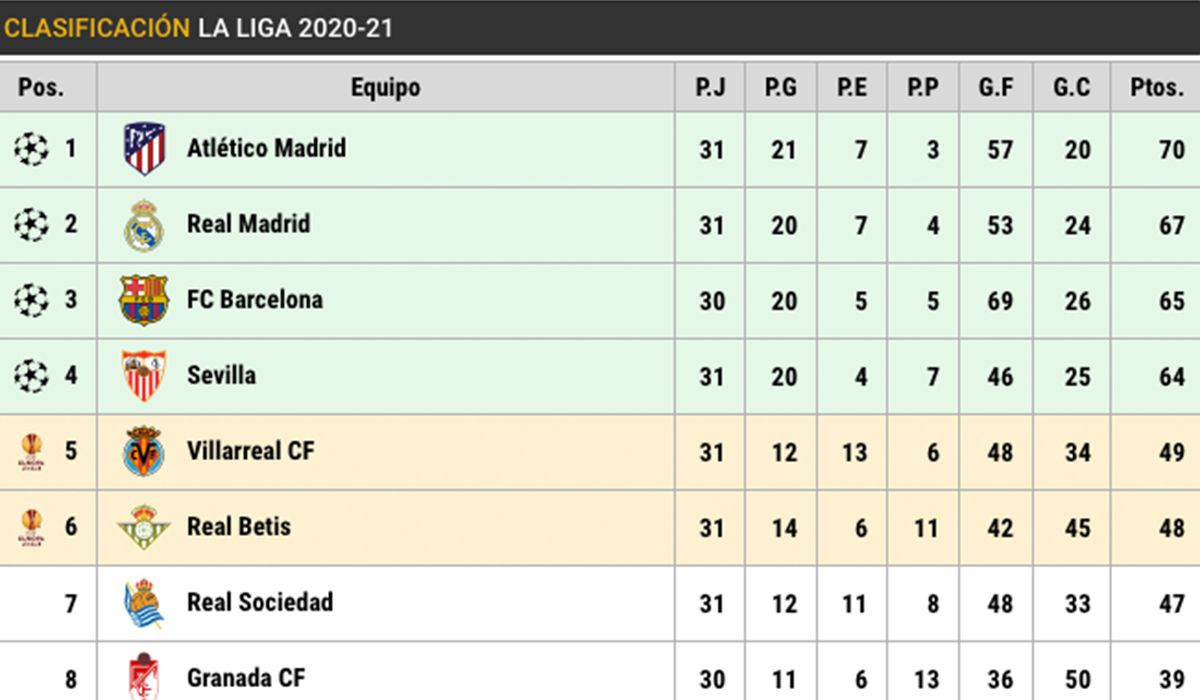The image size is (1200, 700).
Task: Click the Atlético Madrid club crest
Action: (x=144, y=149)
